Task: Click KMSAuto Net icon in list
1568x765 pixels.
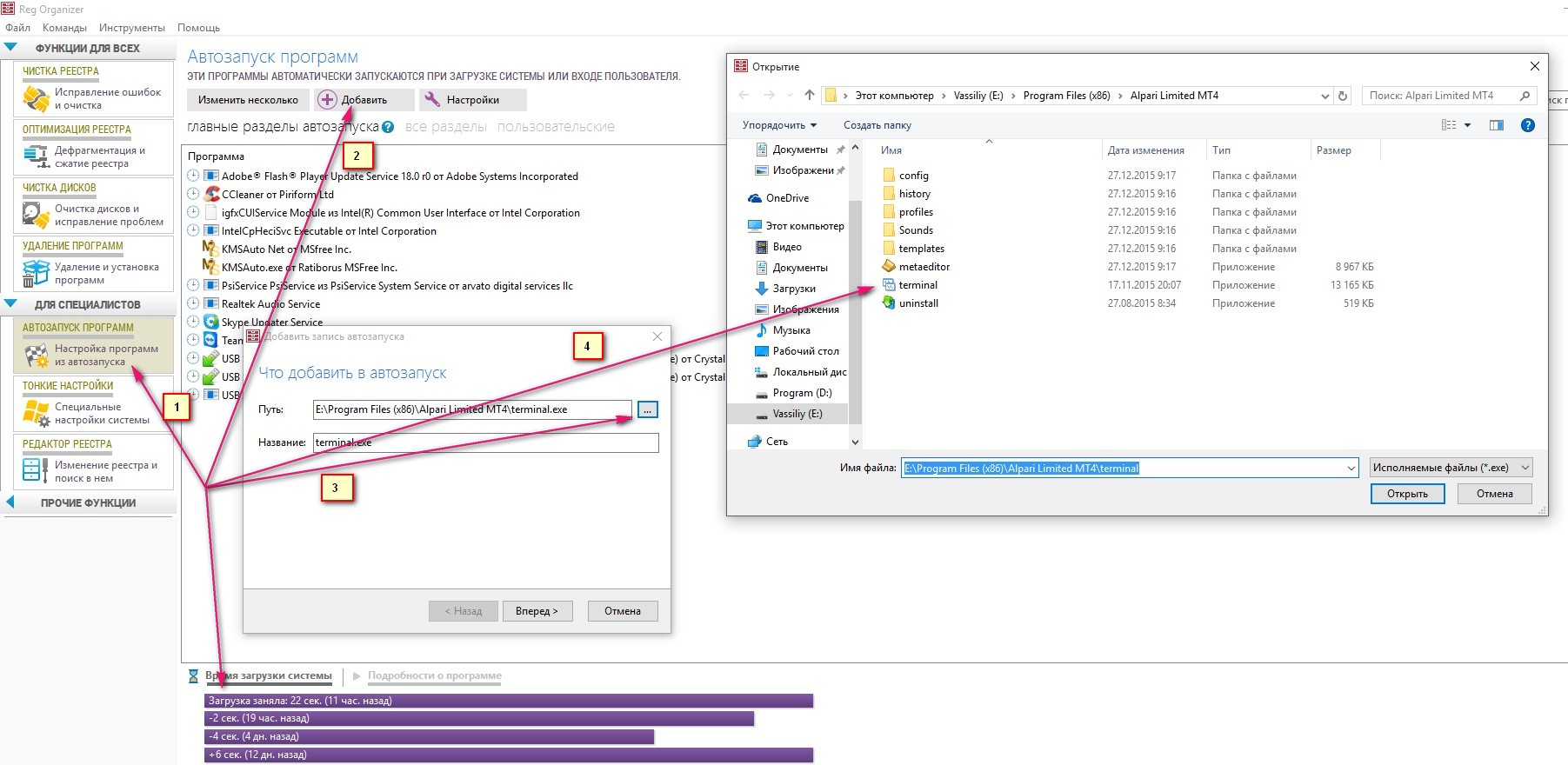Action: [x=210, y=249]
